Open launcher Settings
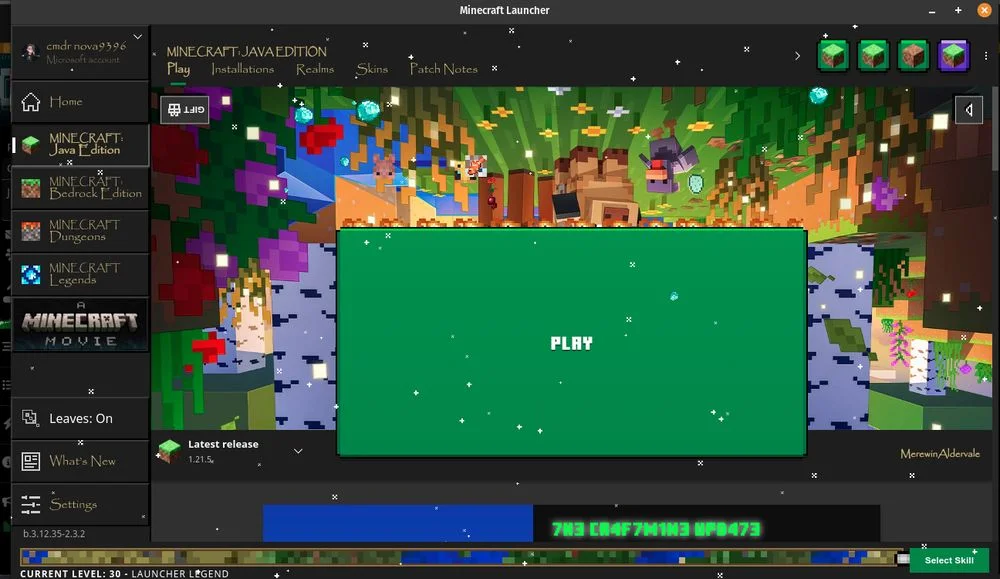 80,504
